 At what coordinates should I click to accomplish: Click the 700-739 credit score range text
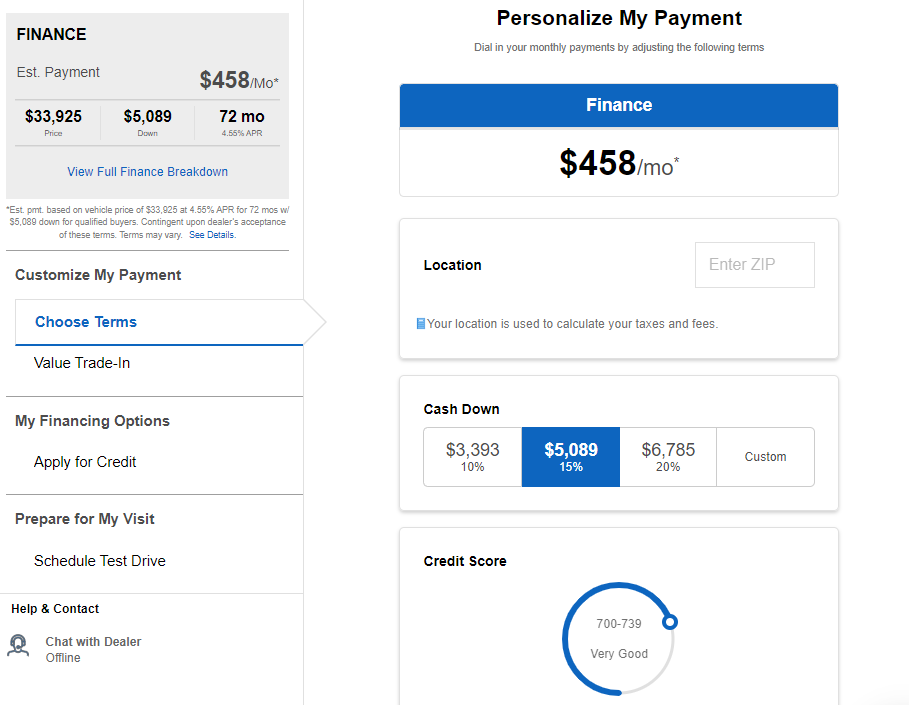coord(619,624)
